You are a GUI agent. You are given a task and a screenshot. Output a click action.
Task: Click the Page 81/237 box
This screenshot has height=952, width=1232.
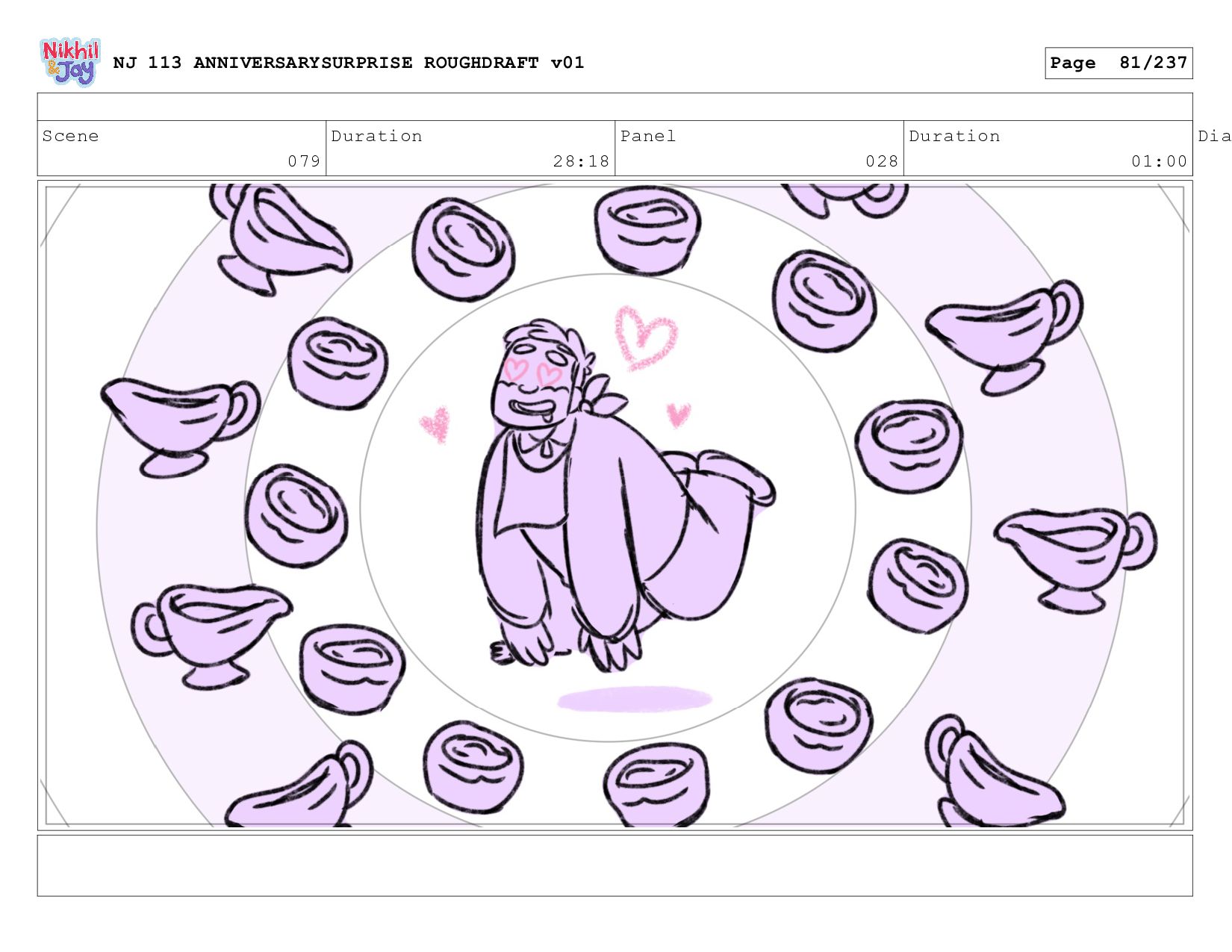pos(1119,63)
